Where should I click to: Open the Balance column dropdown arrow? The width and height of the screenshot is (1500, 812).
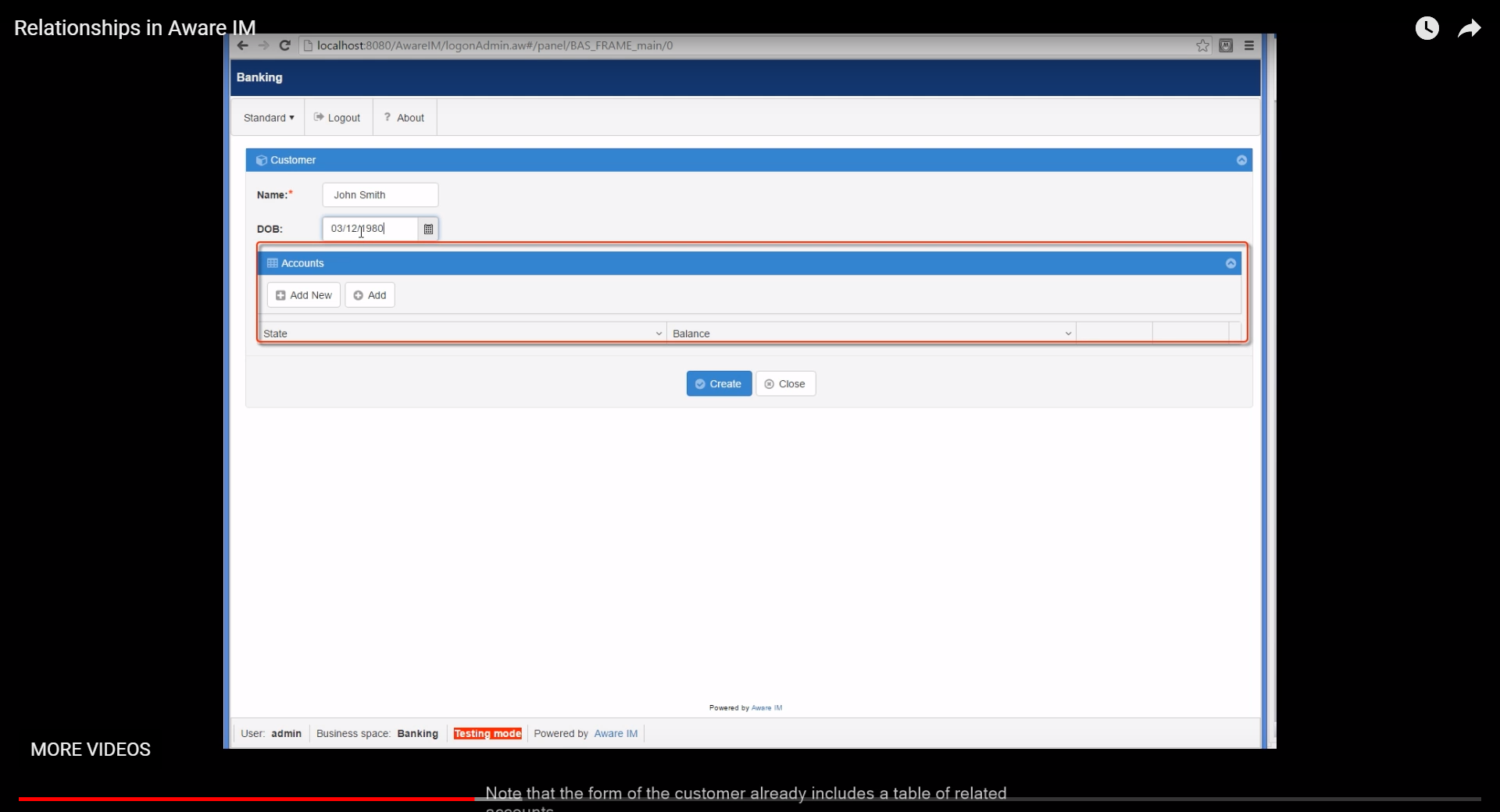tap(1068, 333)
